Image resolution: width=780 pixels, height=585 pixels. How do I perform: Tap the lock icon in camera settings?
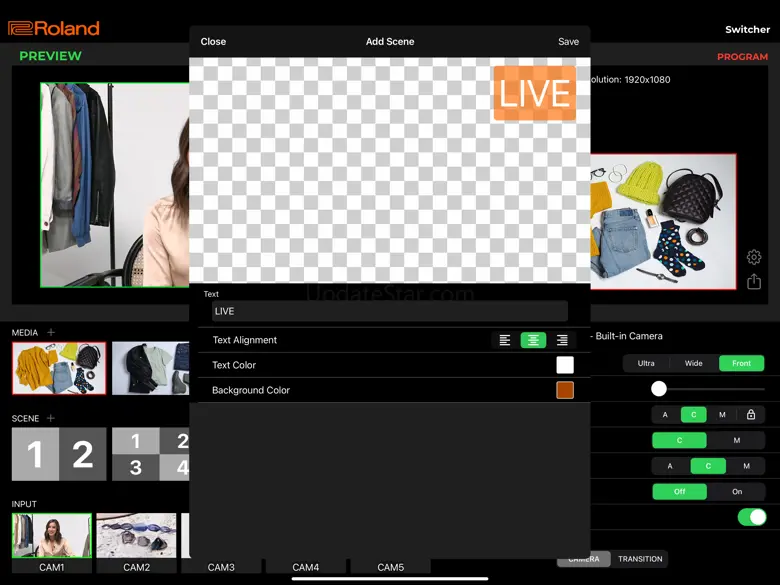tap(751, 414)
